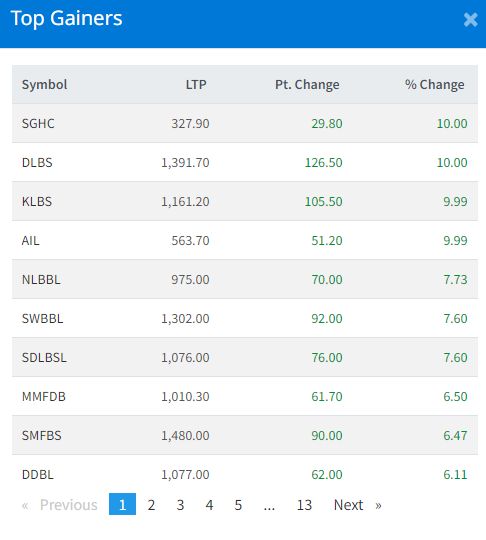Open the MMFDB stock symbol
This screenshot has width=486, height=540.
pos(43,396)
